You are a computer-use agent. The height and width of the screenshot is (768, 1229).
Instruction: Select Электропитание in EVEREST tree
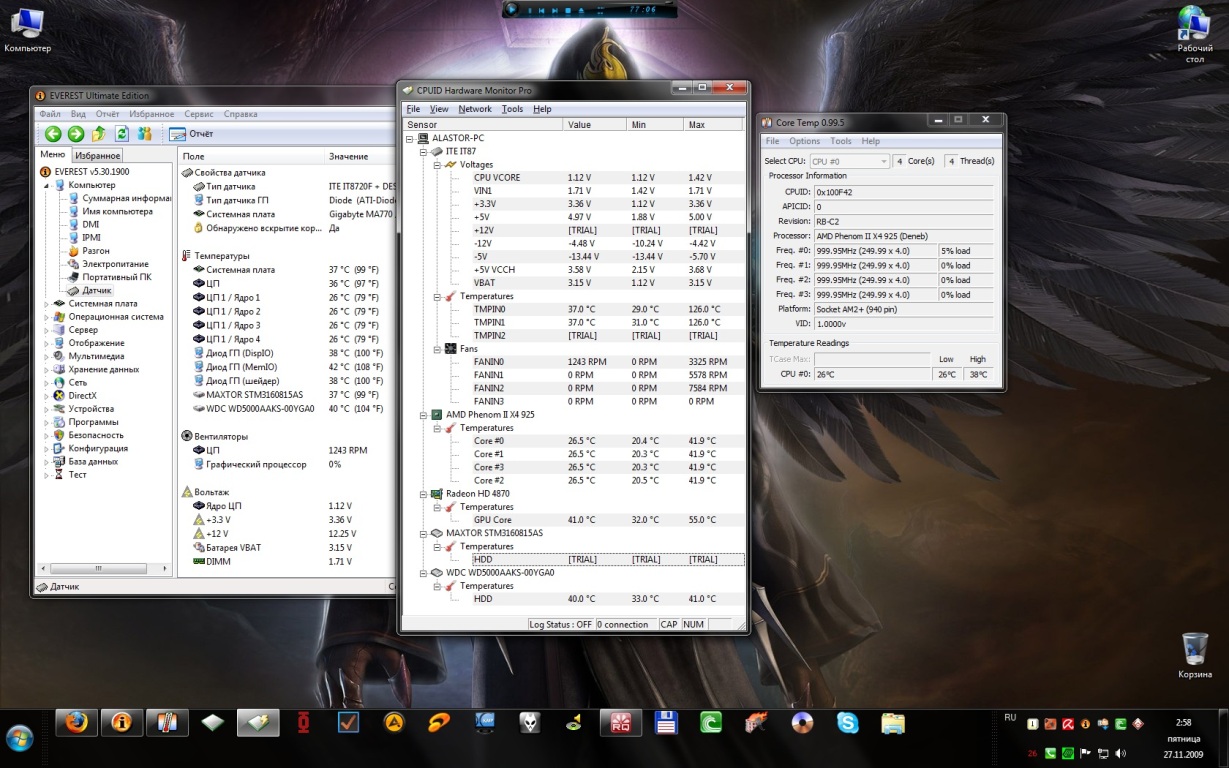(x=107, y=264)
